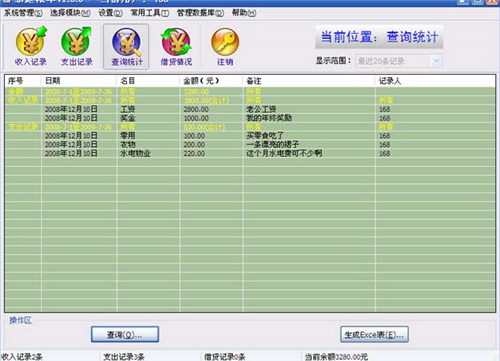500x361 pixels.
Task: Click the 备注 column header
Action: tap(309, 81)
